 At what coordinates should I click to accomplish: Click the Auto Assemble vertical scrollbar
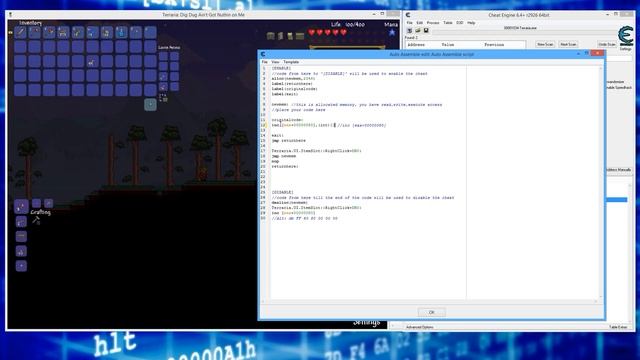(601, 183)
